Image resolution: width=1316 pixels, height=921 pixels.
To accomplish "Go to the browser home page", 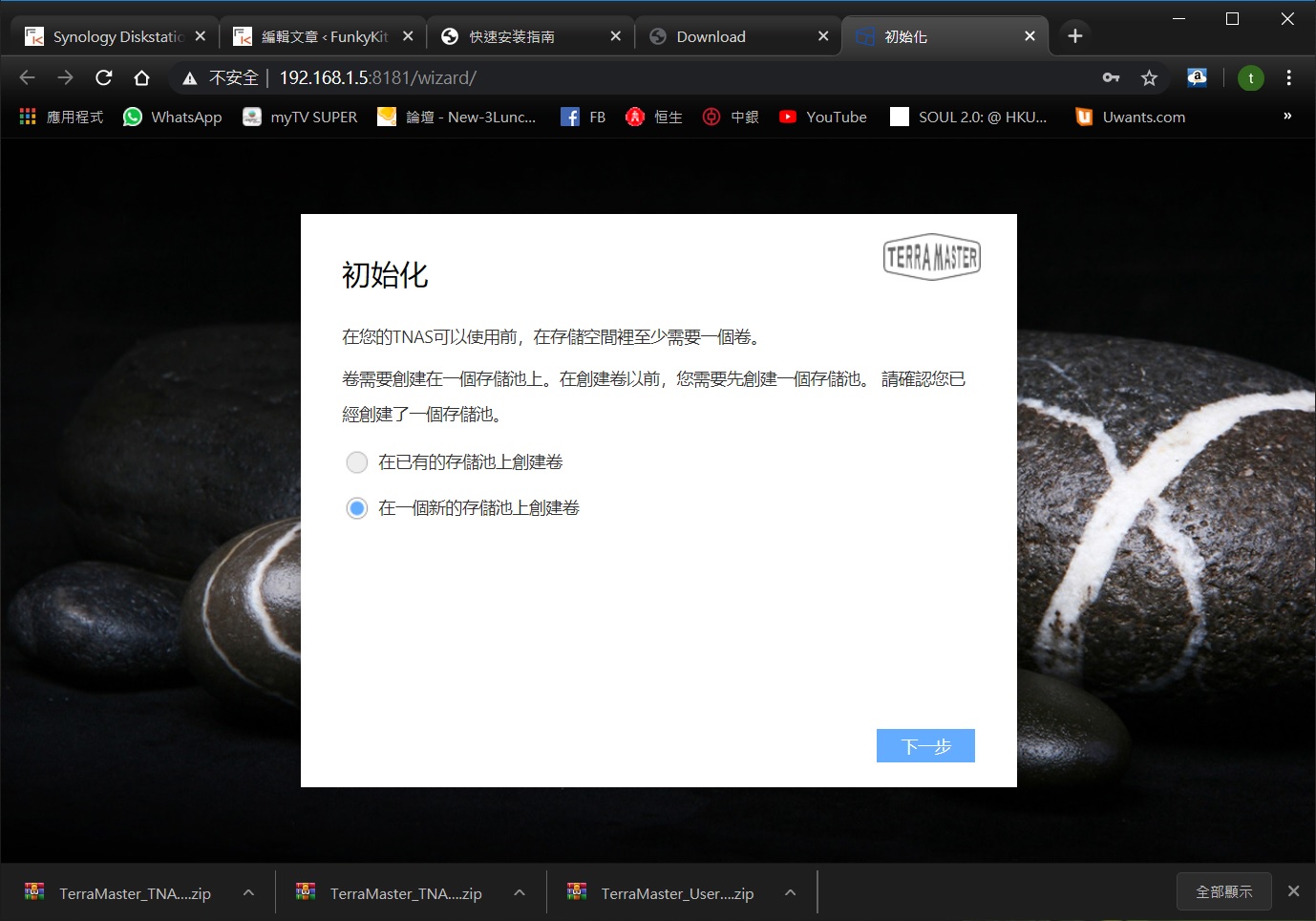I will click(141, 78).
